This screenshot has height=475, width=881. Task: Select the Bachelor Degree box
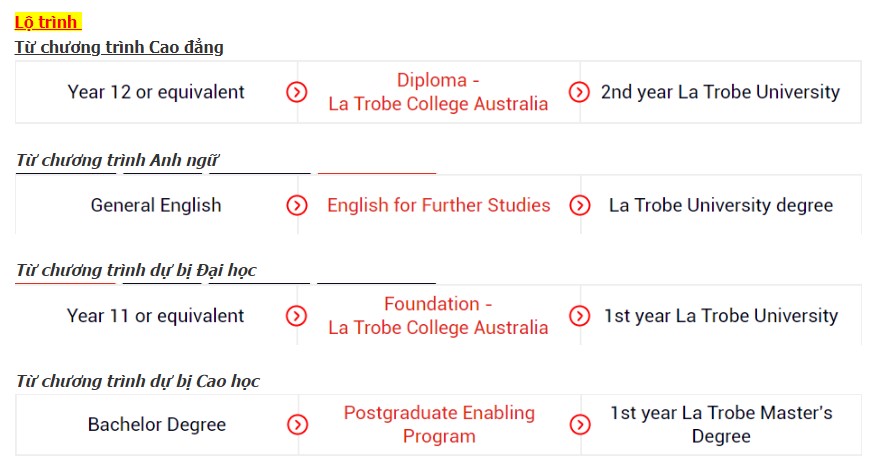click(156, 424)
